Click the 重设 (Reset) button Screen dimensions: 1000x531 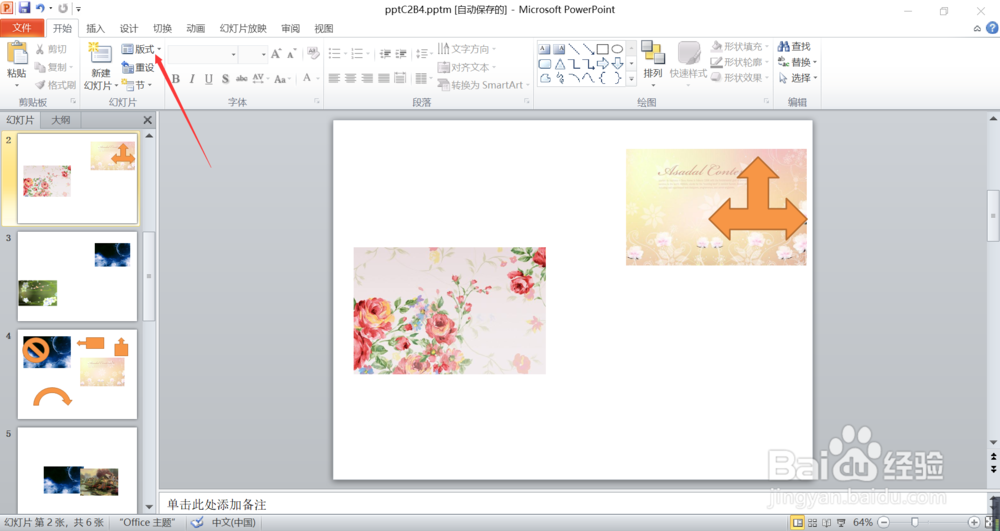click(x=138, y=67)
